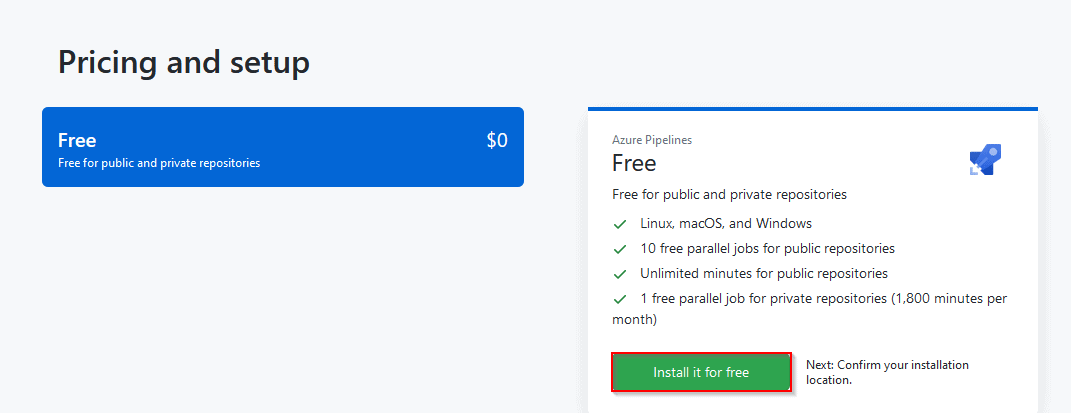Click the blue accent bar atop the details panel

tap(812, 109)
